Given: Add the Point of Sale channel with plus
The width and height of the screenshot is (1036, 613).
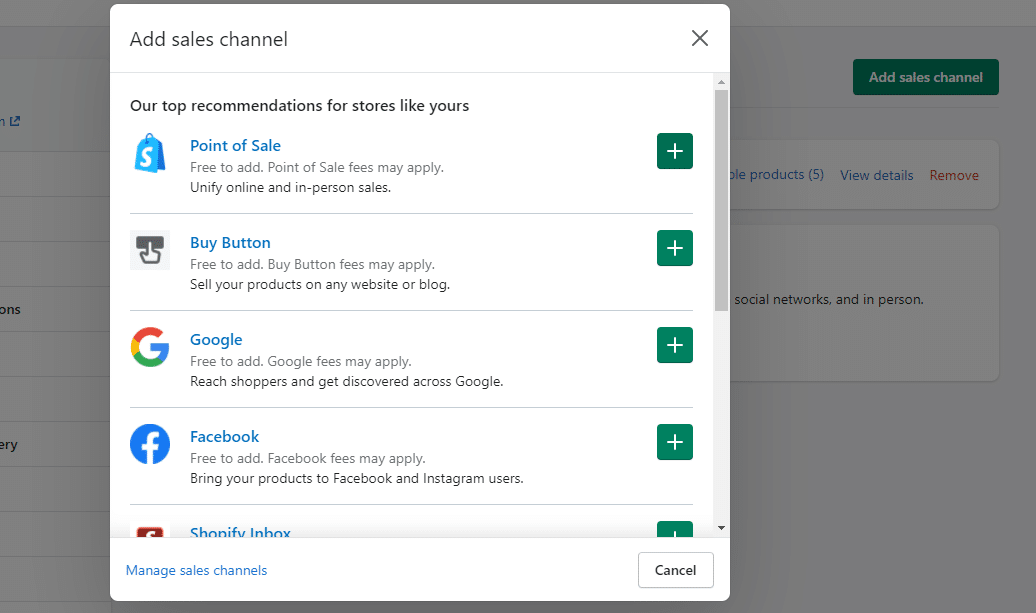Looking at the screenshot, I should point(675,151).
